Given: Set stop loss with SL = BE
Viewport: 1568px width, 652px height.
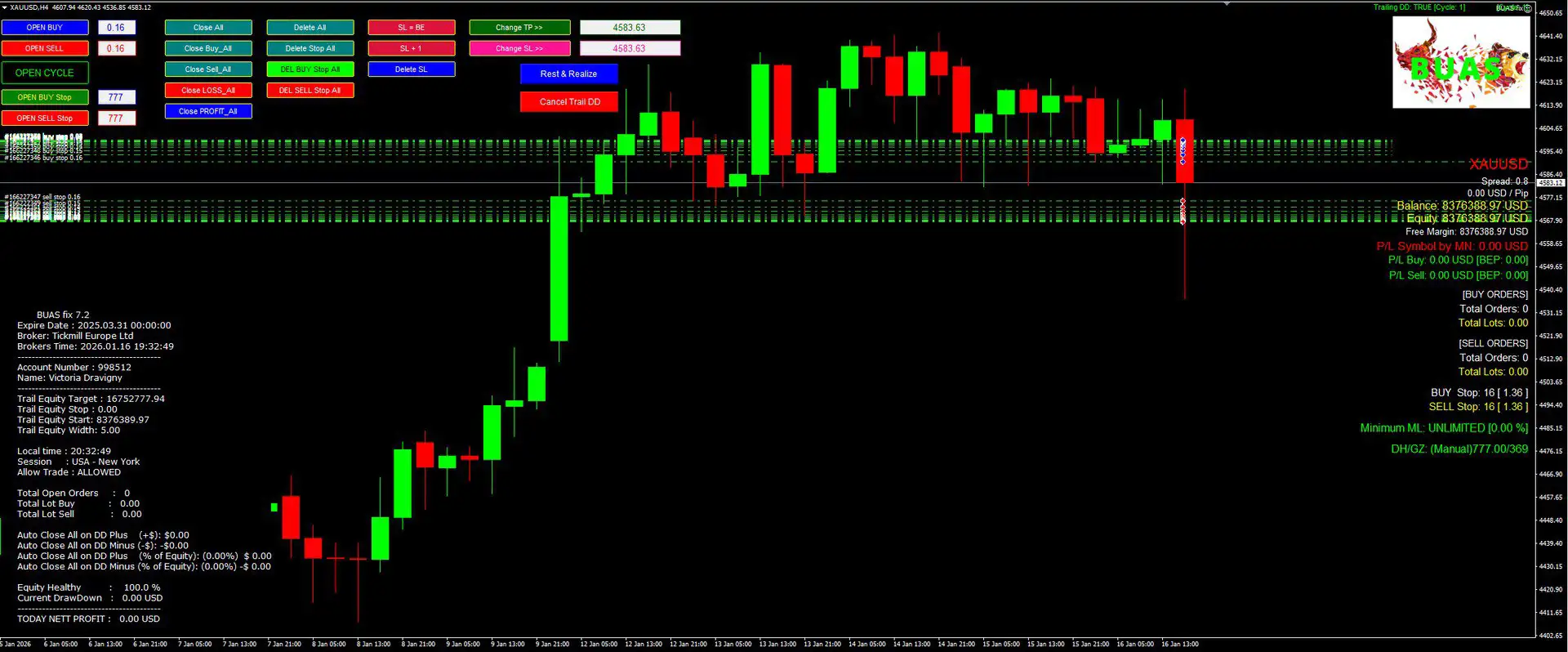Looking at the screenshot, I should (412, 28).
